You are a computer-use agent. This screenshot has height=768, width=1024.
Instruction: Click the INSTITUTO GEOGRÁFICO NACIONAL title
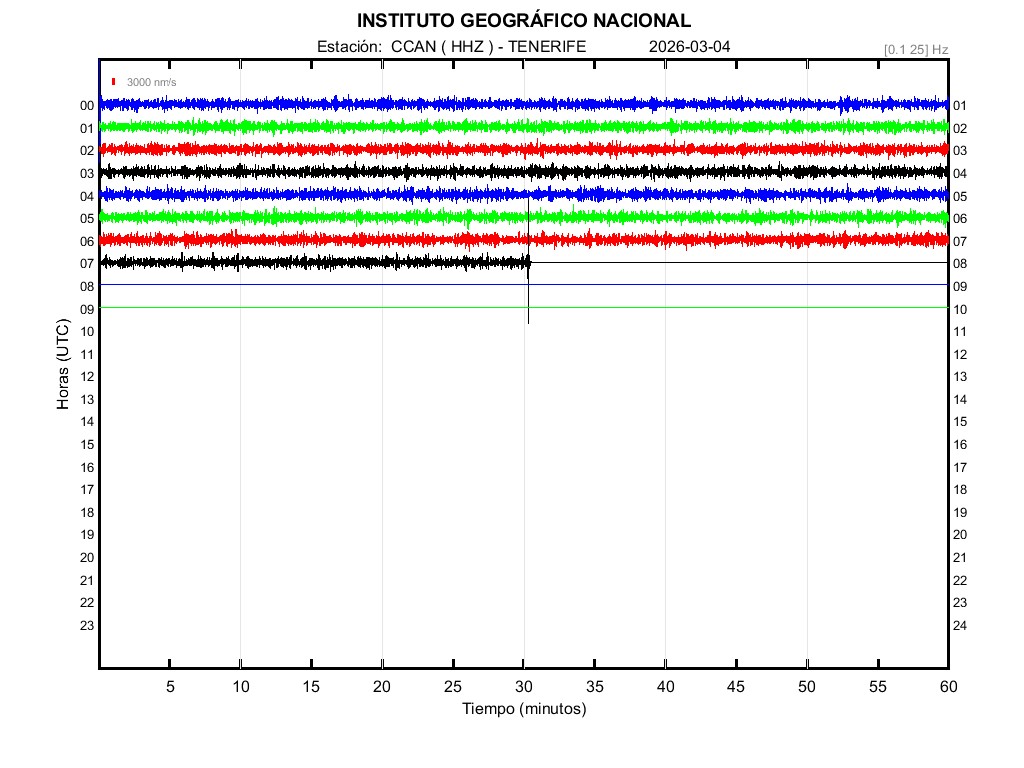[523, 21]
